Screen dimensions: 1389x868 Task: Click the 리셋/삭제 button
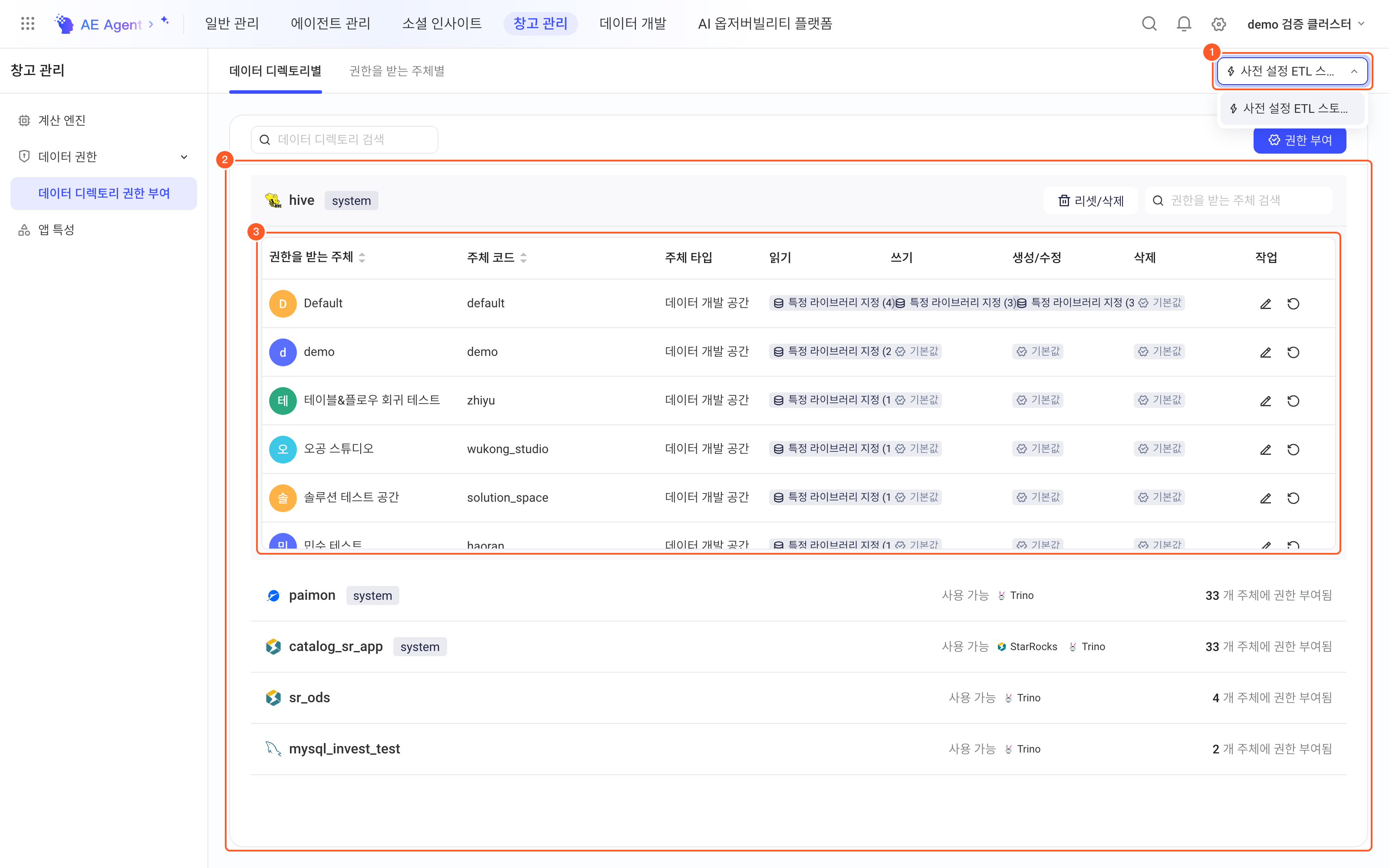pyautogui.click(x=1090, y=201)
